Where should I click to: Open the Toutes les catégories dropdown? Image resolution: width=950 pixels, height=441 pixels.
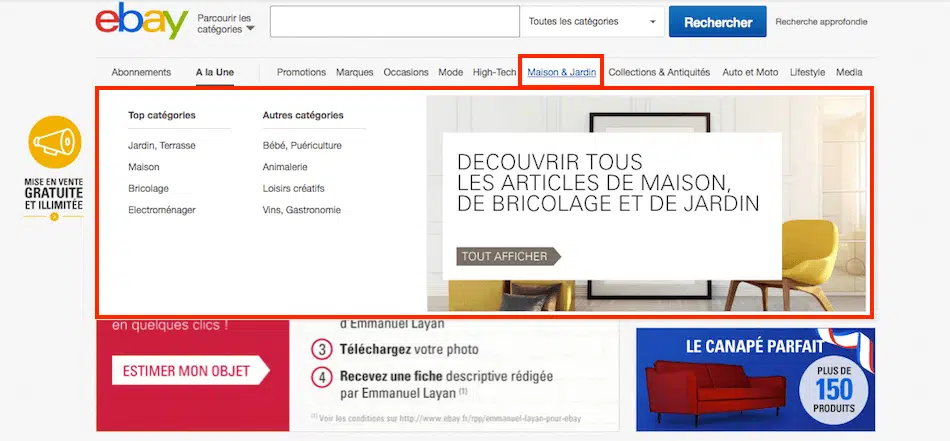592,22
